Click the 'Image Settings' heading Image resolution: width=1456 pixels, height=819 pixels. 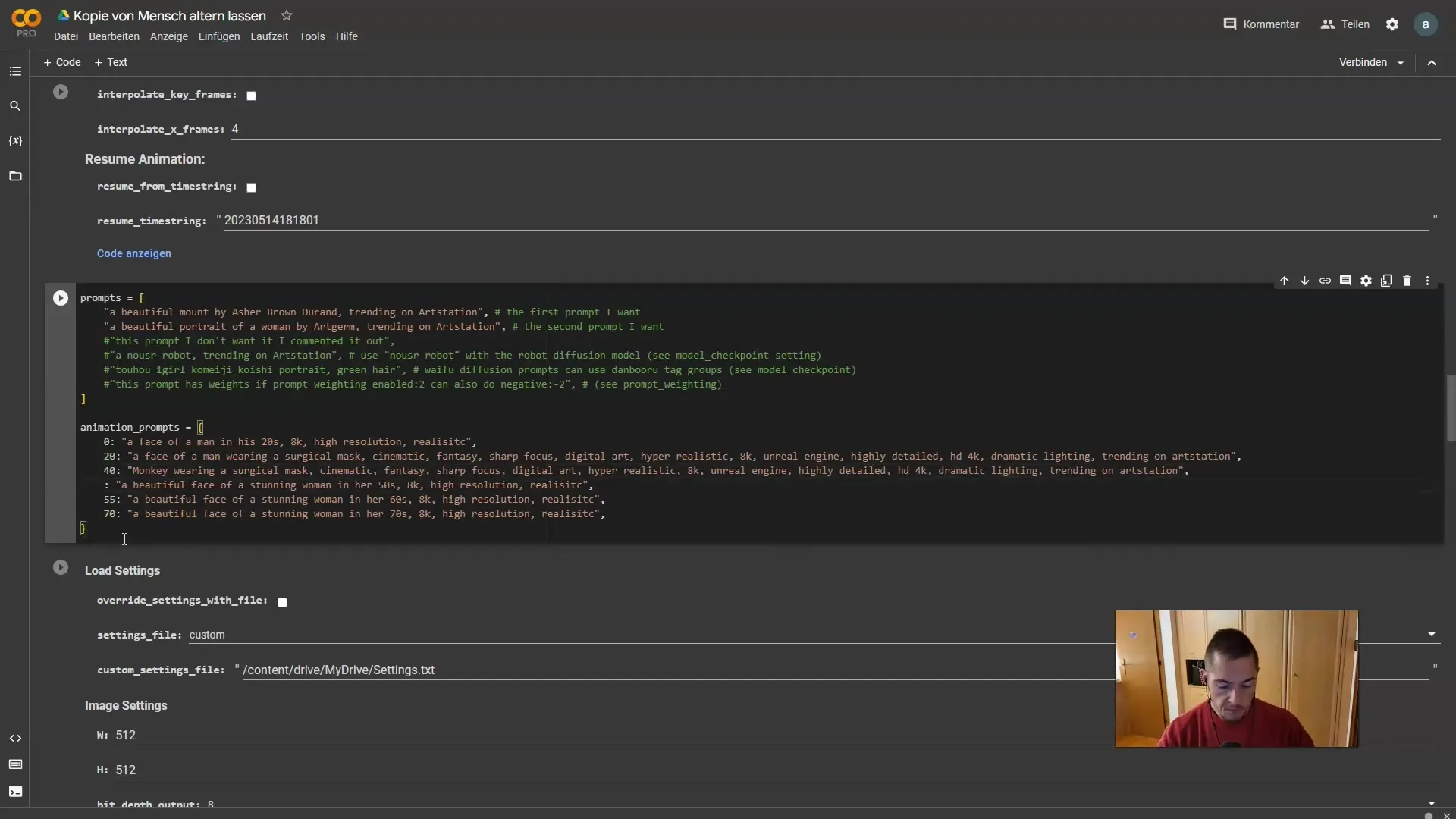coord(126,706)
